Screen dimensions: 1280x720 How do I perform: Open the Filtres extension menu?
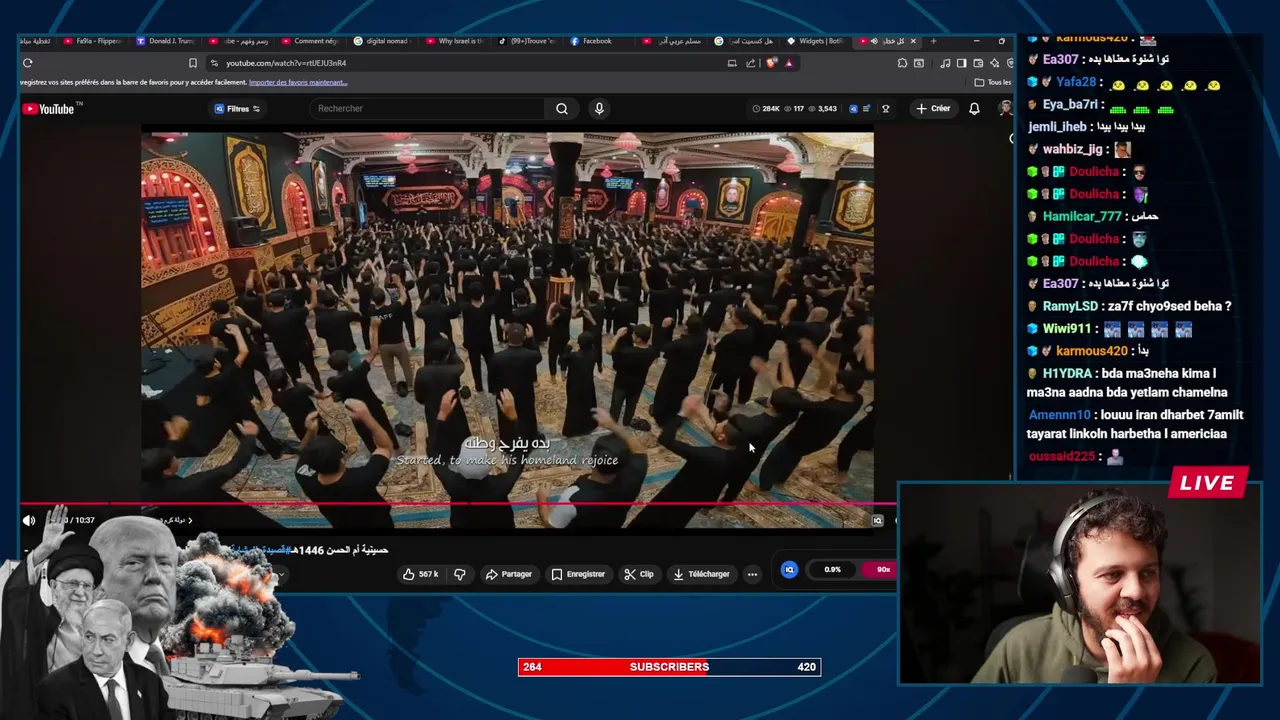coord(238,109)
